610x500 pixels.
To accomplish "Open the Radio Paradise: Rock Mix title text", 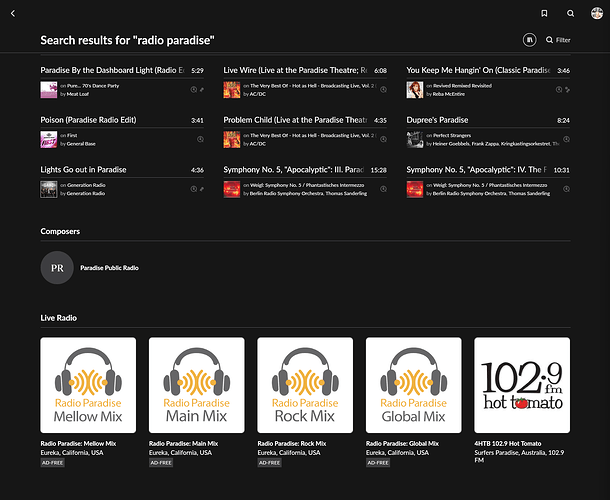I will (292, 444).
